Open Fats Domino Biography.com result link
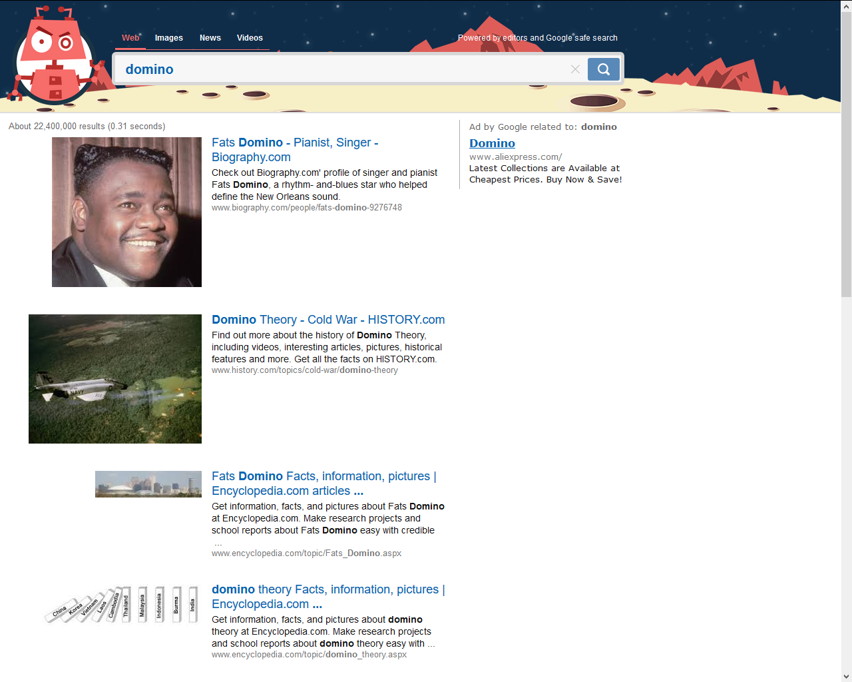Viewport: 852px width, 682px height. tap(295, 149)
